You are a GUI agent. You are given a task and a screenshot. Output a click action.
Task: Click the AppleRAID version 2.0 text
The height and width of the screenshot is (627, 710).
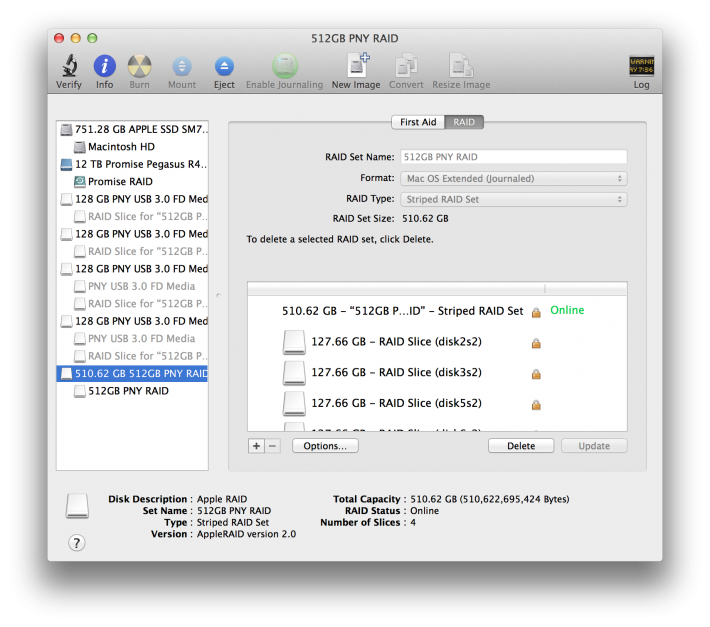[246, 534]
